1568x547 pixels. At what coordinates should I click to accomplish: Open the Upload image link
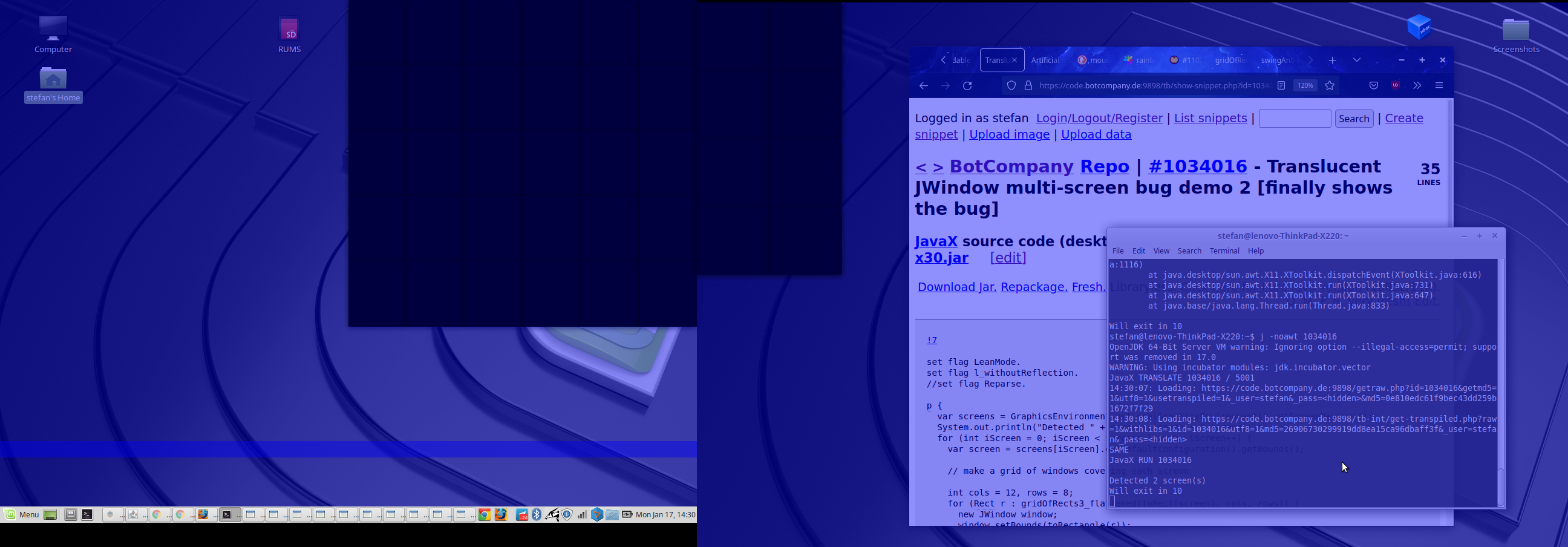point(1008,134)
